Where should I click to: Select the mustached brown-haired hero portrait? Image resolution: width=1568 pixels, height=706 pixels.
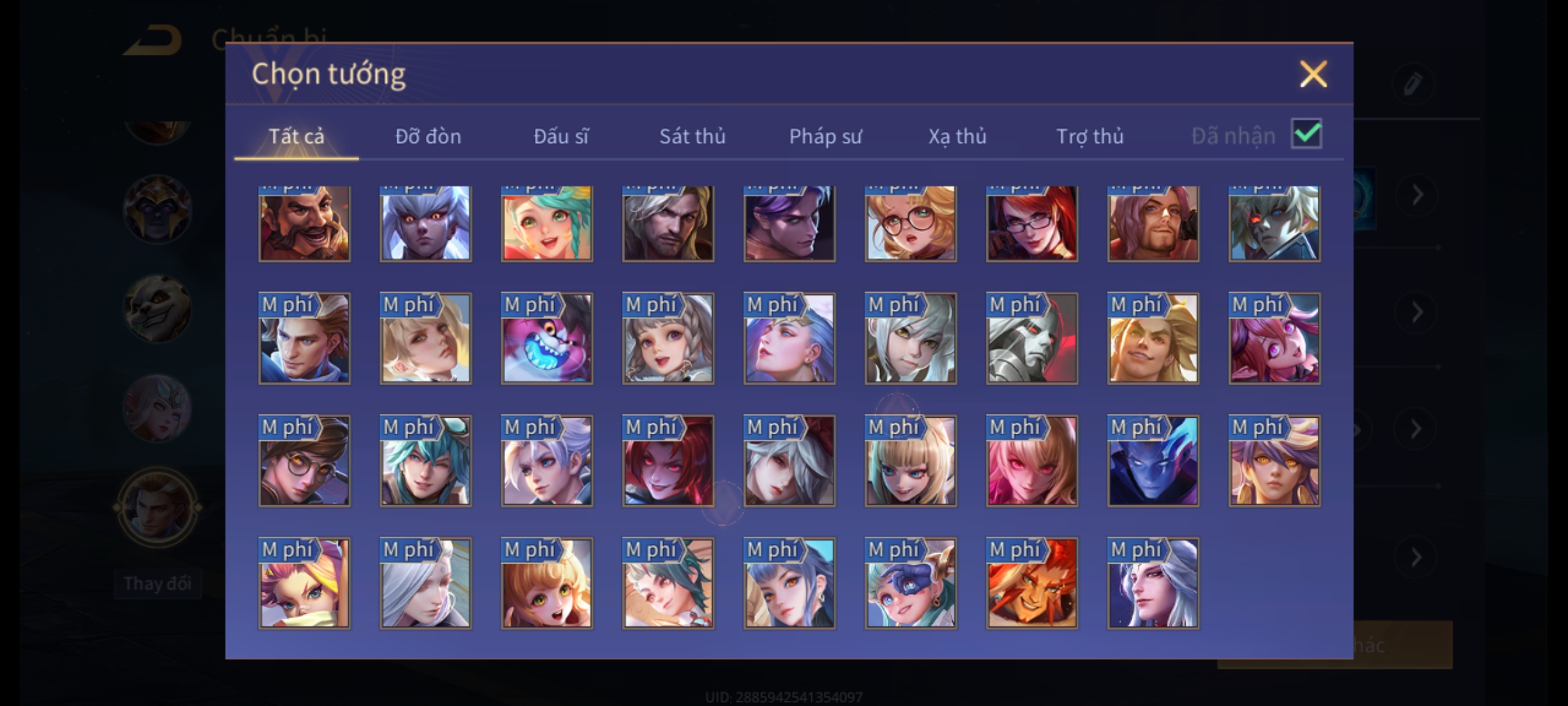point(304,224)
